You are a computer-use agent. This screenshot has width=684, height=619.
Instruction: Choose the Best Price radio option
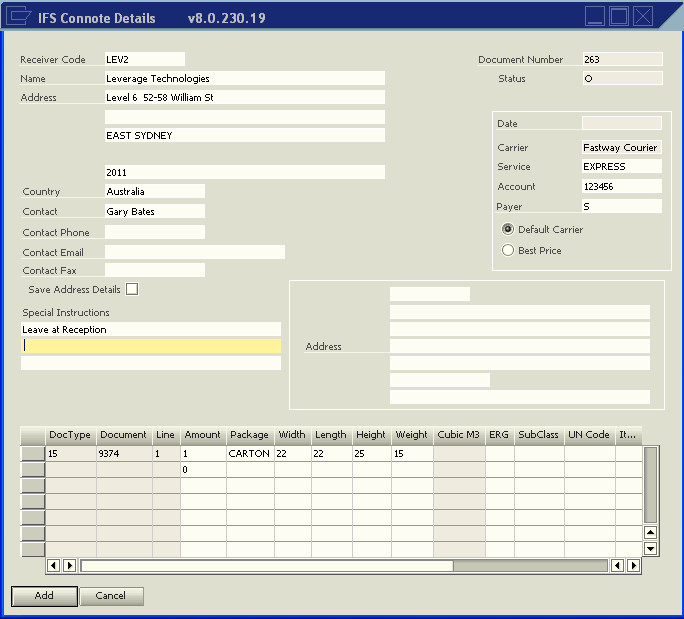[x=508, y=251]
